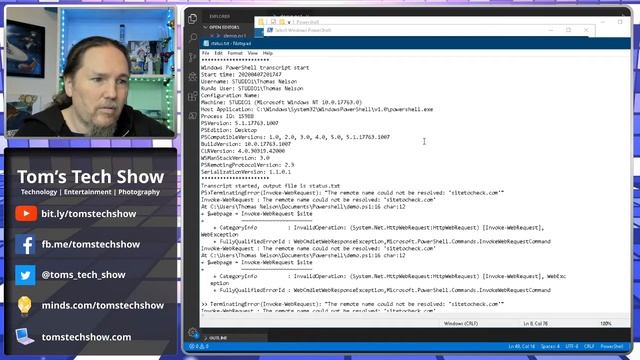Click the Facebook icon in the overlay
The width and height of the screenshot is (640, 360).
25,244
